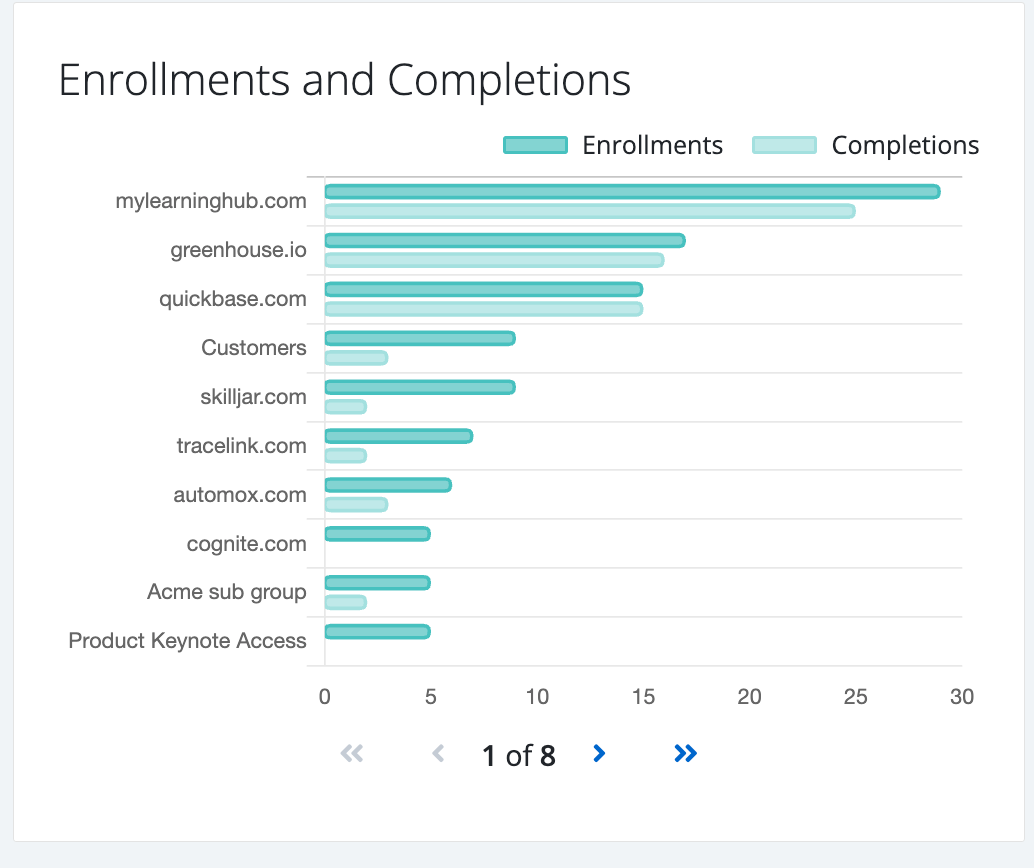Go to the previous page arrow

pos(437,754)
